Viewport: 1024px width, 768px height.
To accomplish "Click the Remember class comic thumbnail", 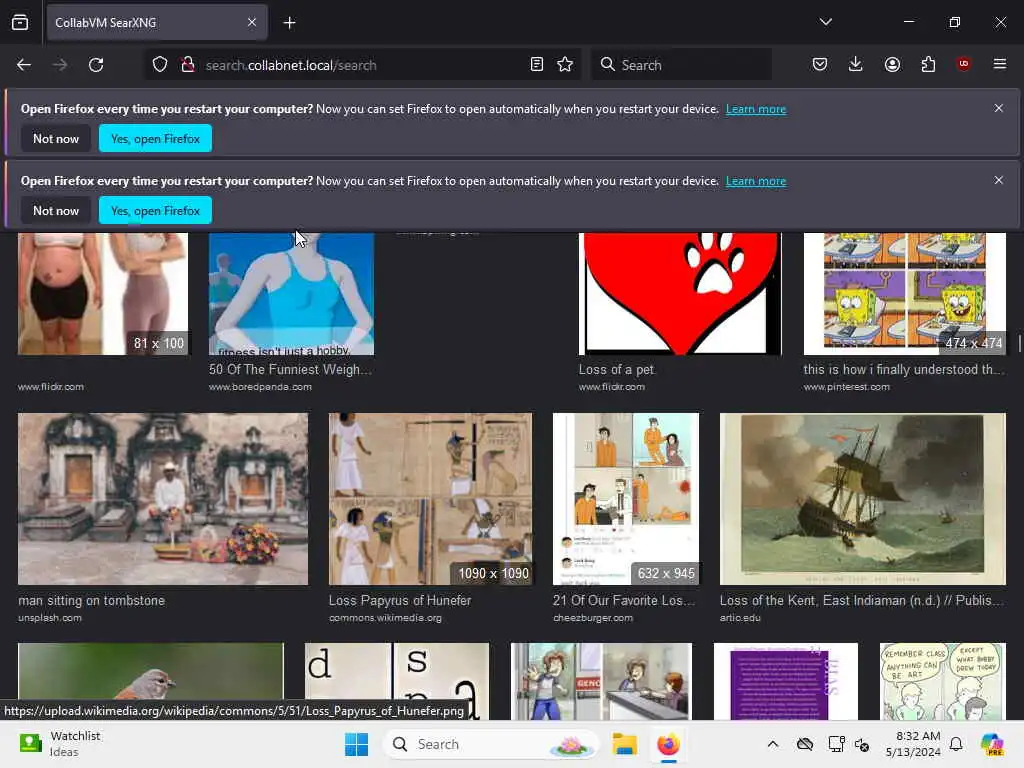I will pos(942,681).
